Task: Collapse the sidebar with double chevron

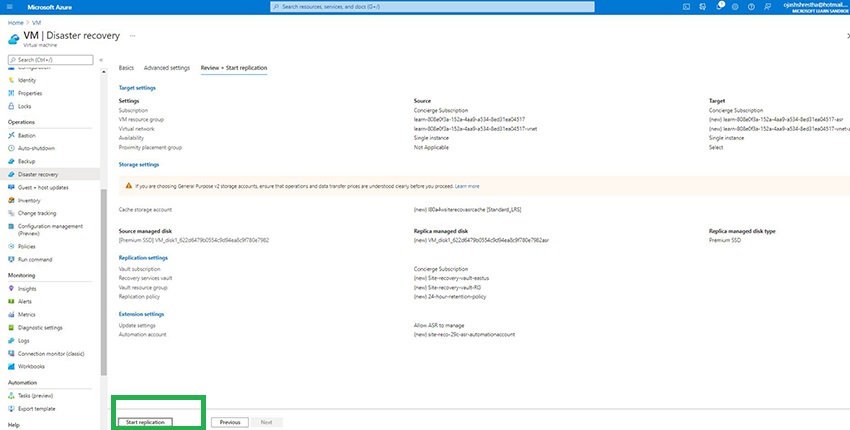Action: pyautogui.click(x=101, y=60)
